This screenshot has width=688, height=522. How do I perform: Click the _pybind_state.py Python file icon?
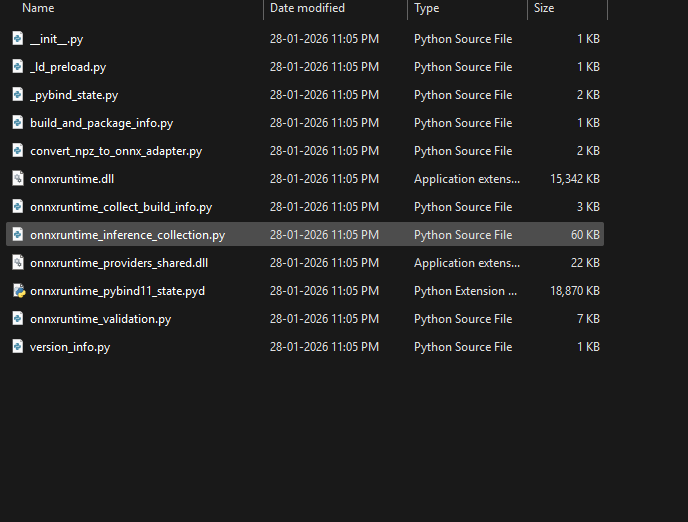[x=18, y=95]
